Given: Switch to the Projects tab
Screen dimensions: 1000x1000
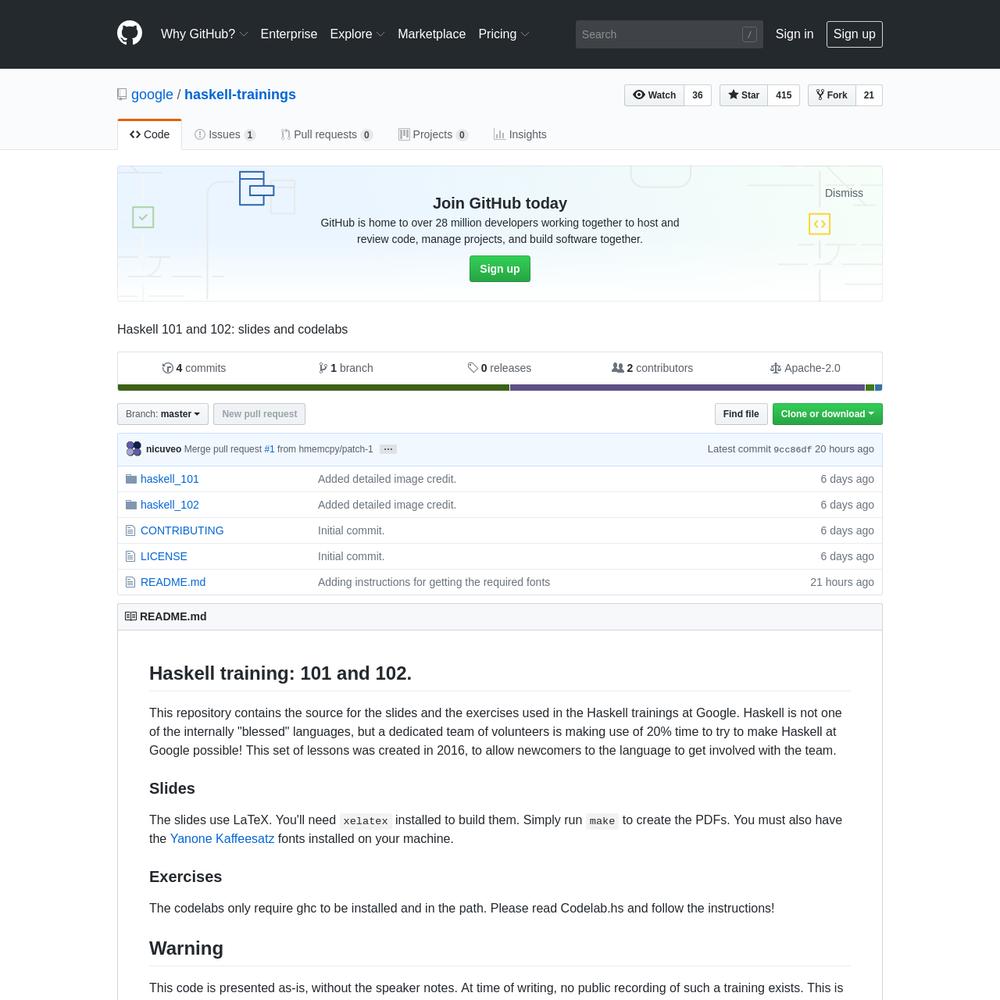Looking at the screenshot, I should (433, 135).
